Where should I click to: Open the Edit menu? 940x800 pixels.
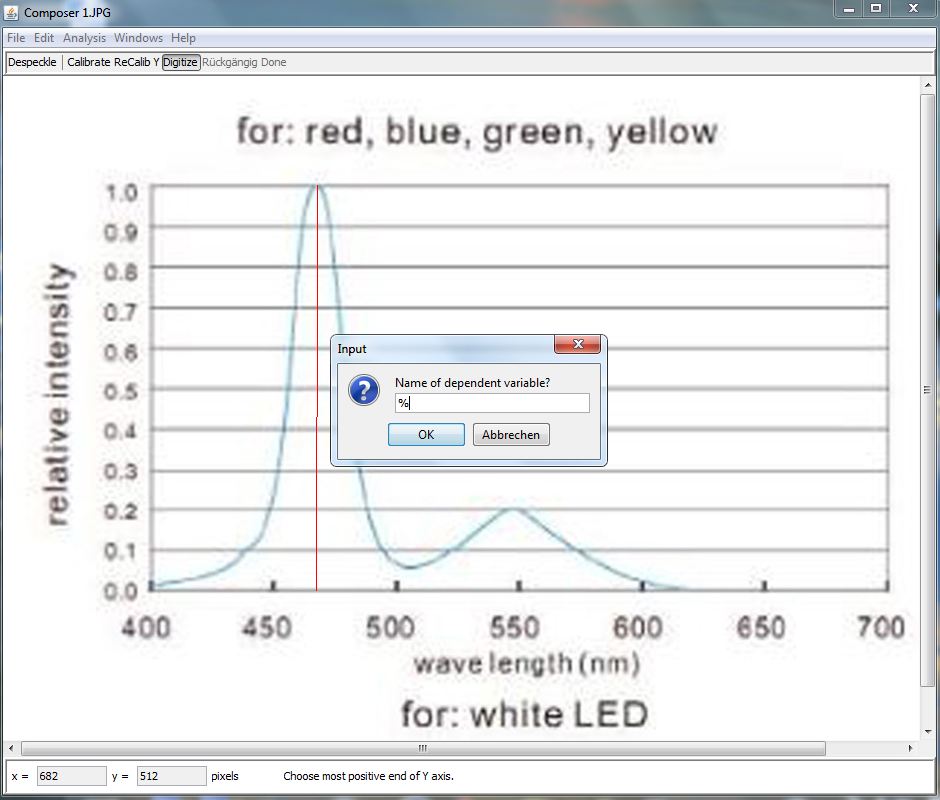click(x=44, y=38)
